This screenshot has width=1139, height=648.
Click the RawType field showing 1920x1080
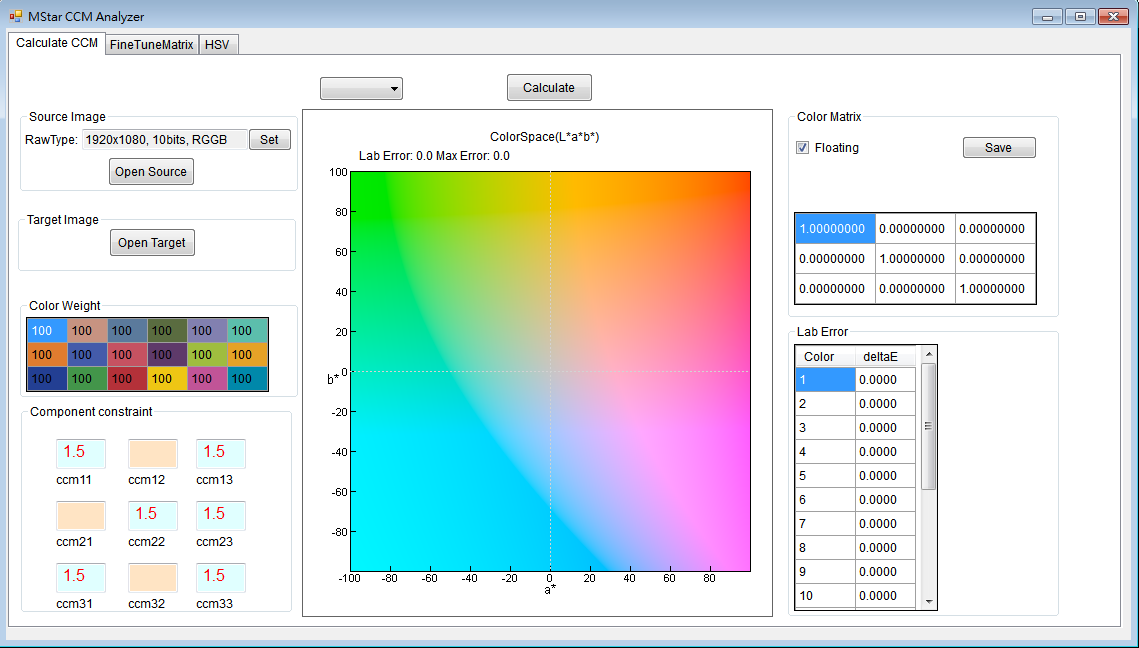point(165,139)
